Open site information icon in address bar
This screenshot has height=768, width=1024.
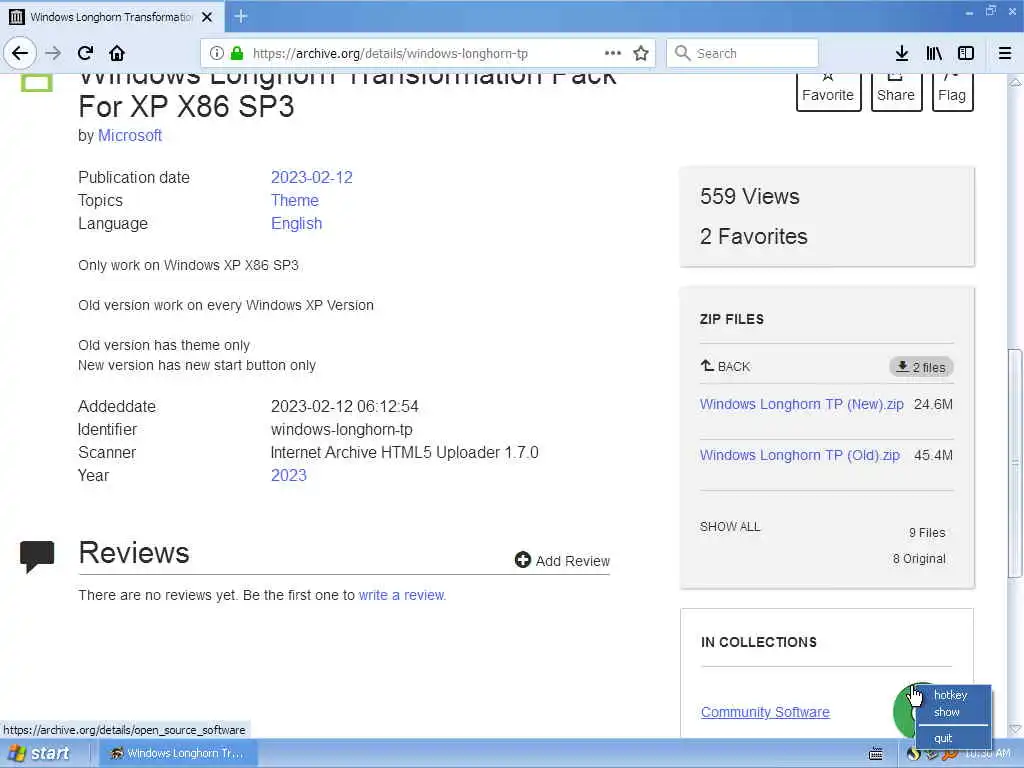click(217, 54)
